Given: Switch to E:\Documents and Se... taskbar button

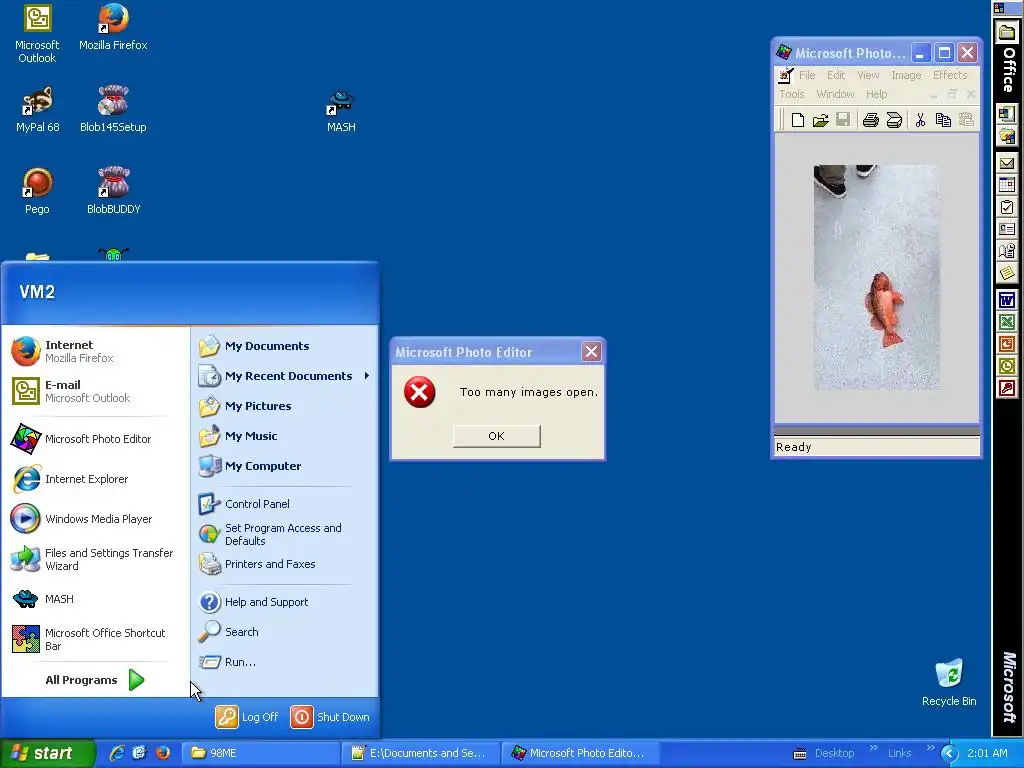Looking at the screenshot, I should pyautogui.click(x=421, y=753).
